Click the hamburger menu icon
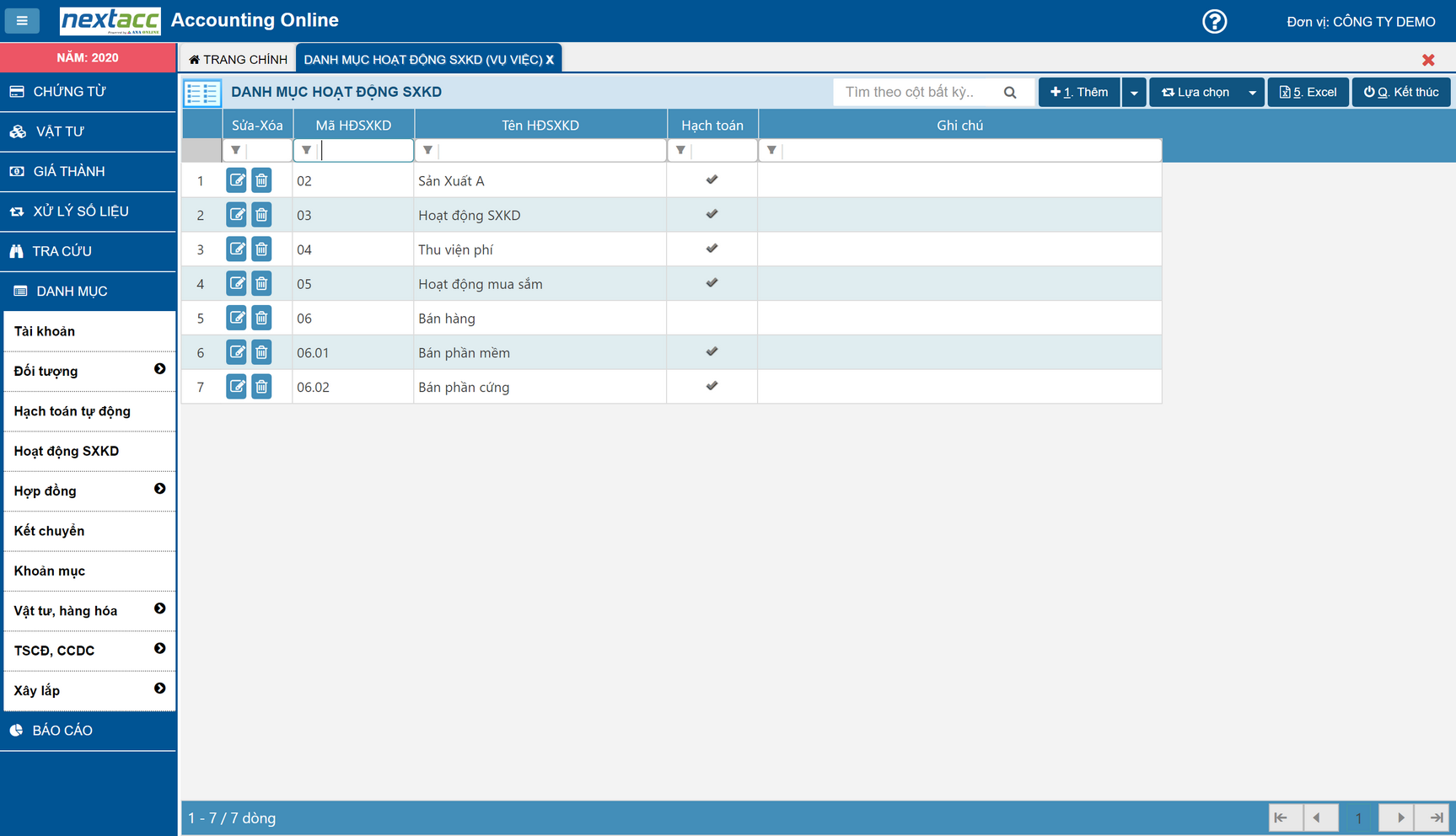The image size is (1456, 836). point(22,21)
